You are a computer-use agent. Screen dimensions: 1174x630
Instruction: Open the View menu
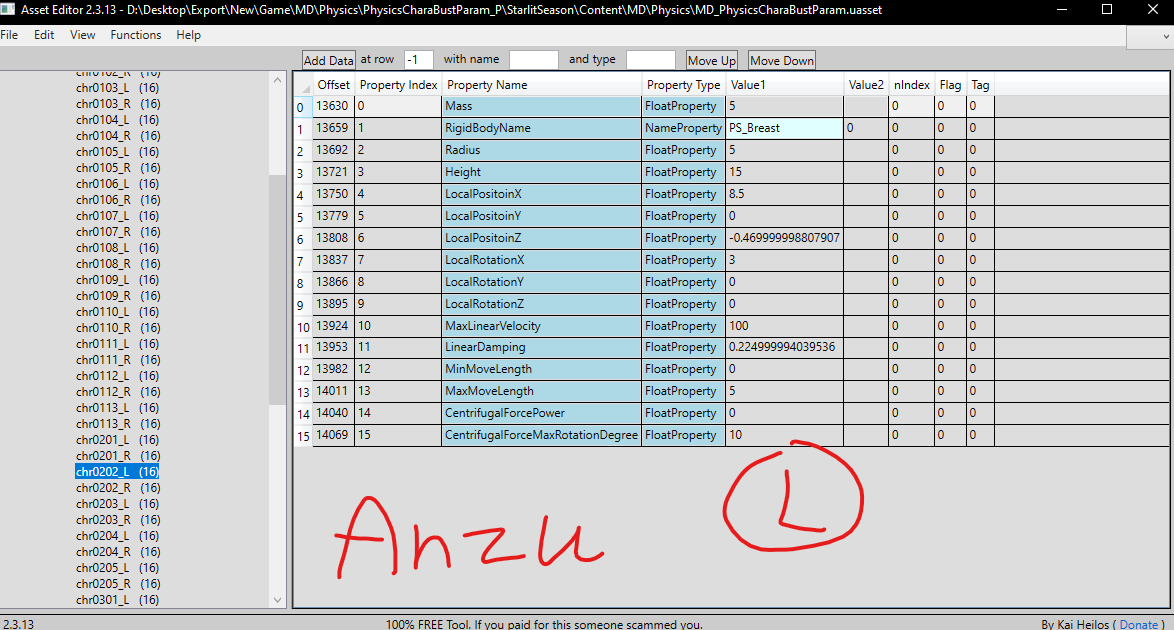click(x=82, y=35)
